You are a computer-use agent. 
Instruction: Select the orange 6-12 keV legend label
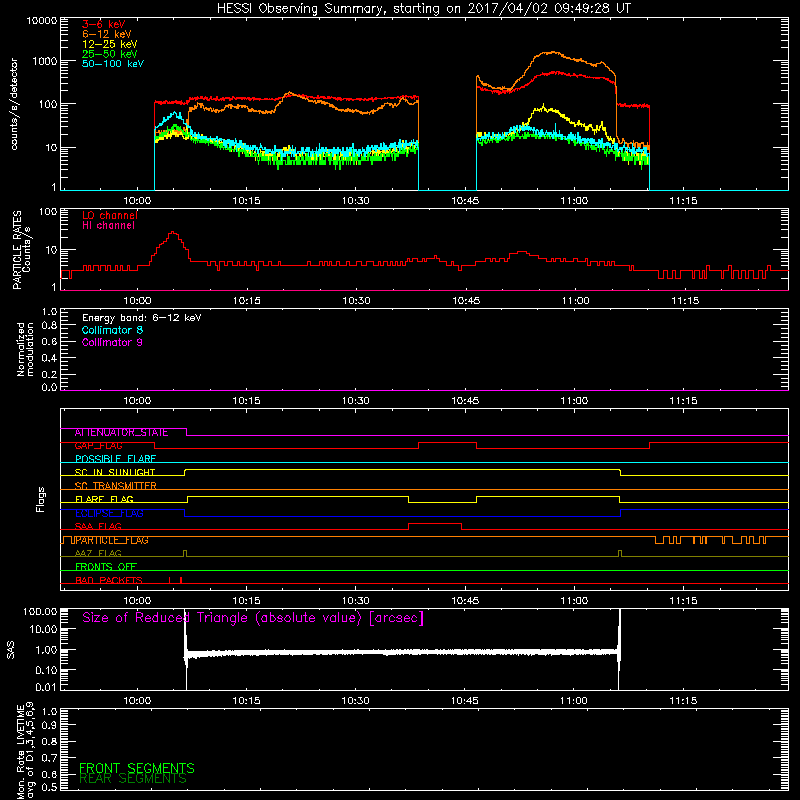click(x=107, y=34)
